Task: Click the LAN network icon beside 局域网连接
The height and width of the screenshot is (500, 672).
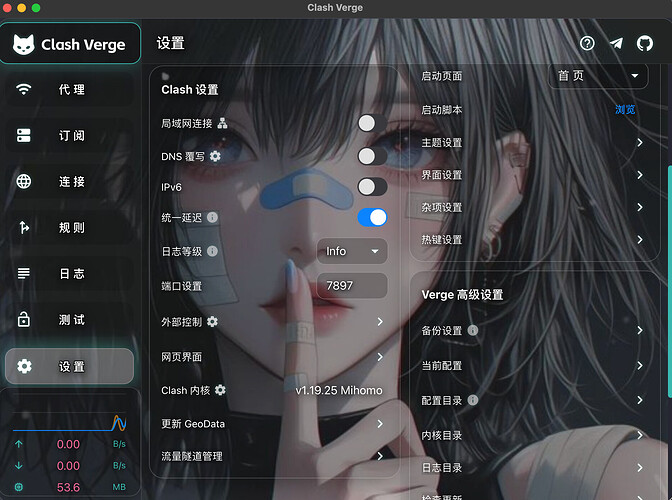Action: click(x=222, y=123)
